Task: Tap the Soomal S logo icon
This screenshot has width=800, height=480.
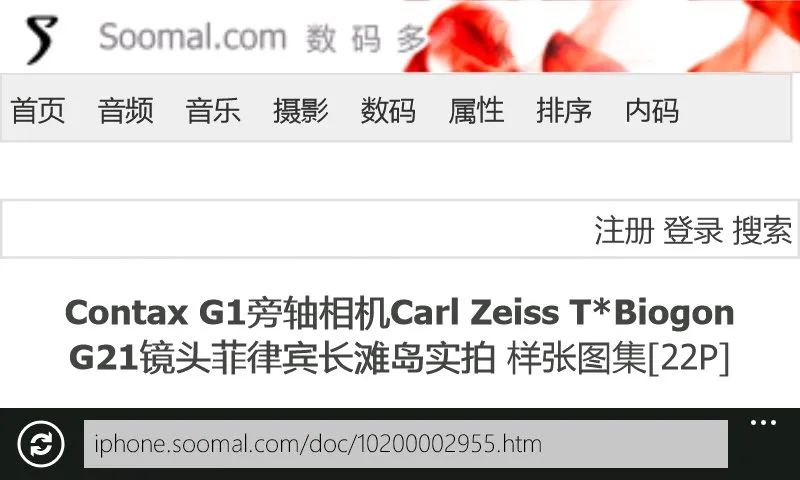Action: point(41,40)
